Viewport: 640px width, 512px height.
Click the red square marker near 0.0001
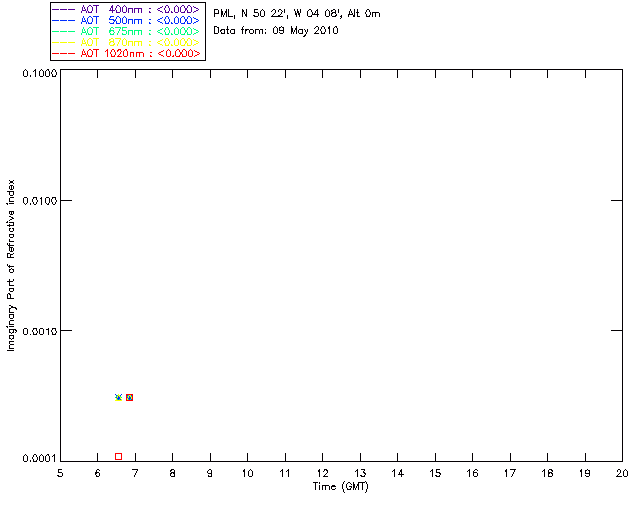118,456
